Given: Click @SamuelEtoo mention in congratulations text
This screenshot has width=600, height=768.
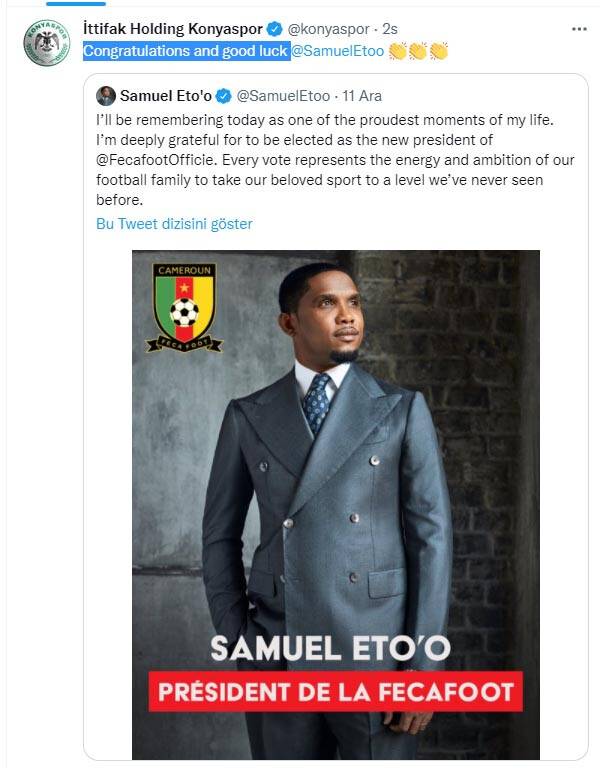Looking at the screenshot, I should (338, 50).
